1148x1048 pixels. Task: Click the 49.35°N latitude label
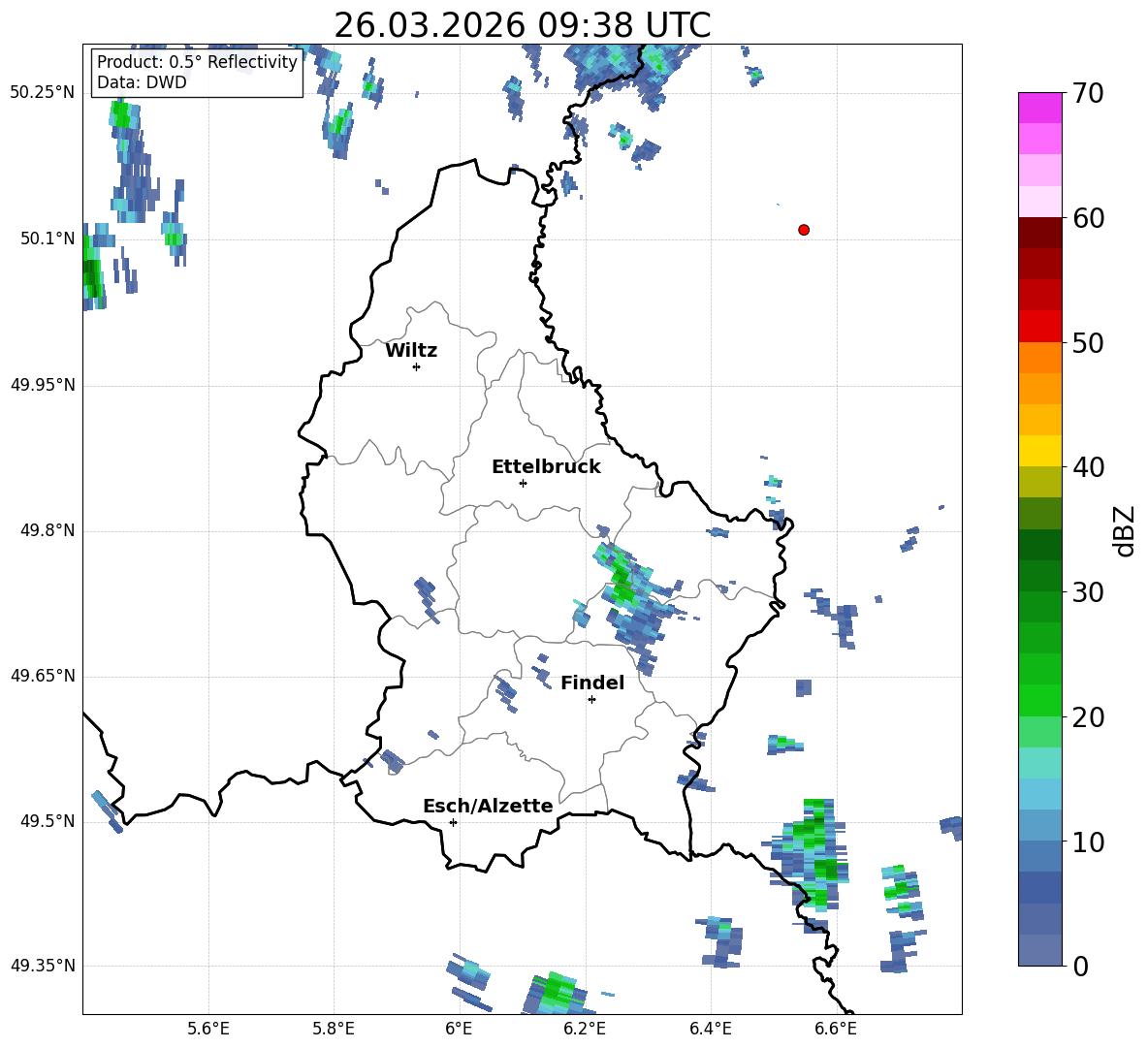click(x=42, y=966)
